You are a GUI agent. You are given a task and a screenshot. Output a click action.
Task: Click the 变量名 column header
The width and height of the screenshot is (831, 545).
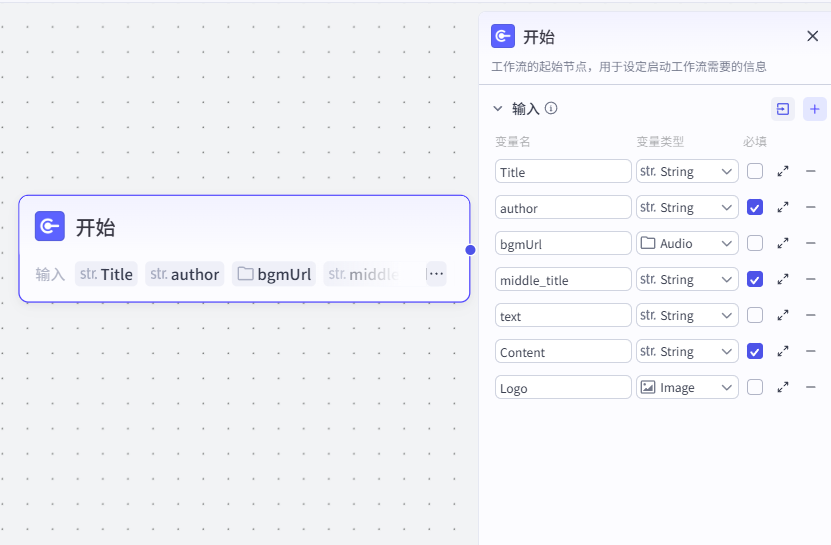pos(512,142)
